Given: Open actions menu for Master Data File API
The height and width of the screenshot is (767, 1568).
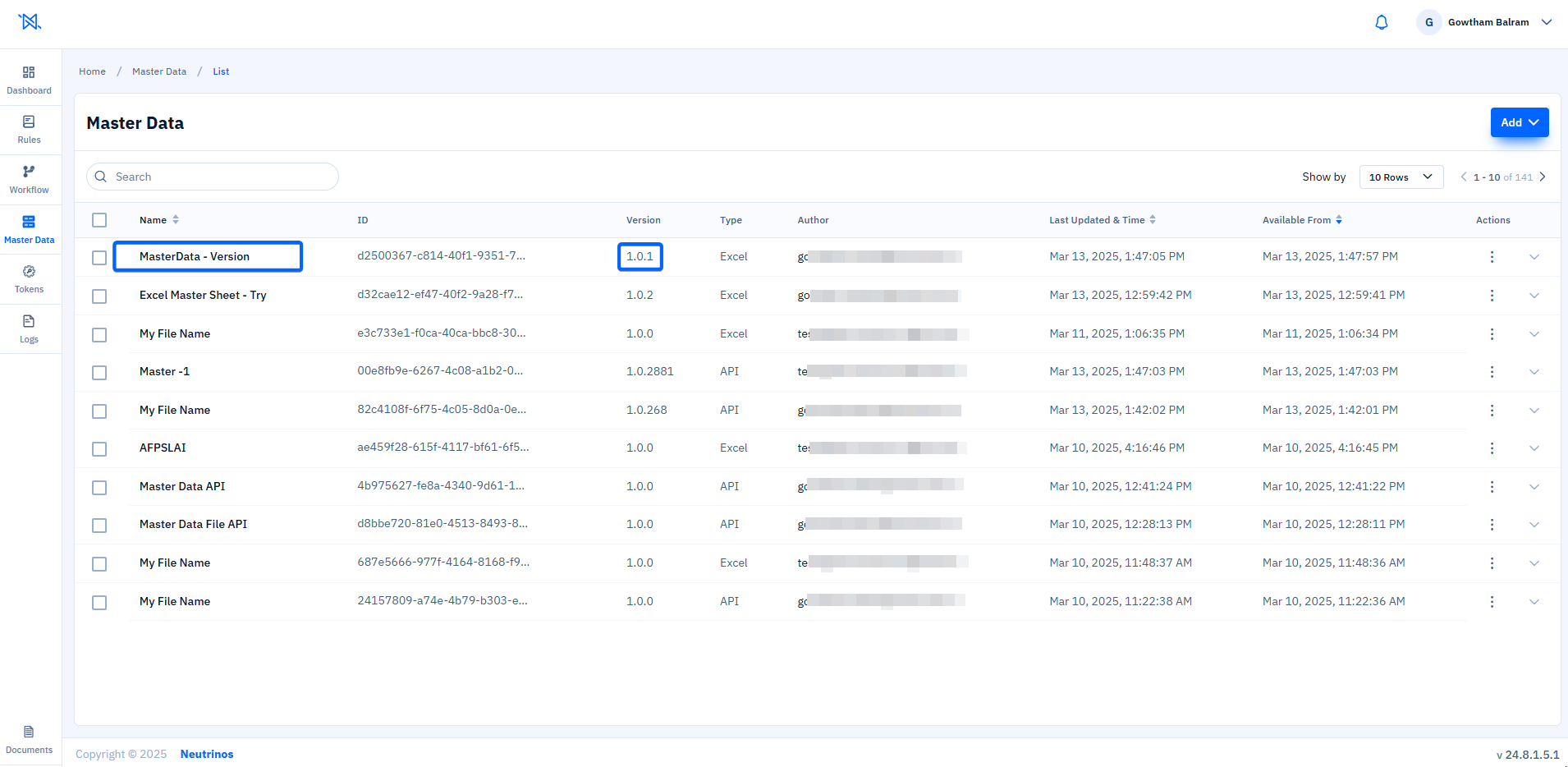Looking at the screenshot, I should [1492, 525].
